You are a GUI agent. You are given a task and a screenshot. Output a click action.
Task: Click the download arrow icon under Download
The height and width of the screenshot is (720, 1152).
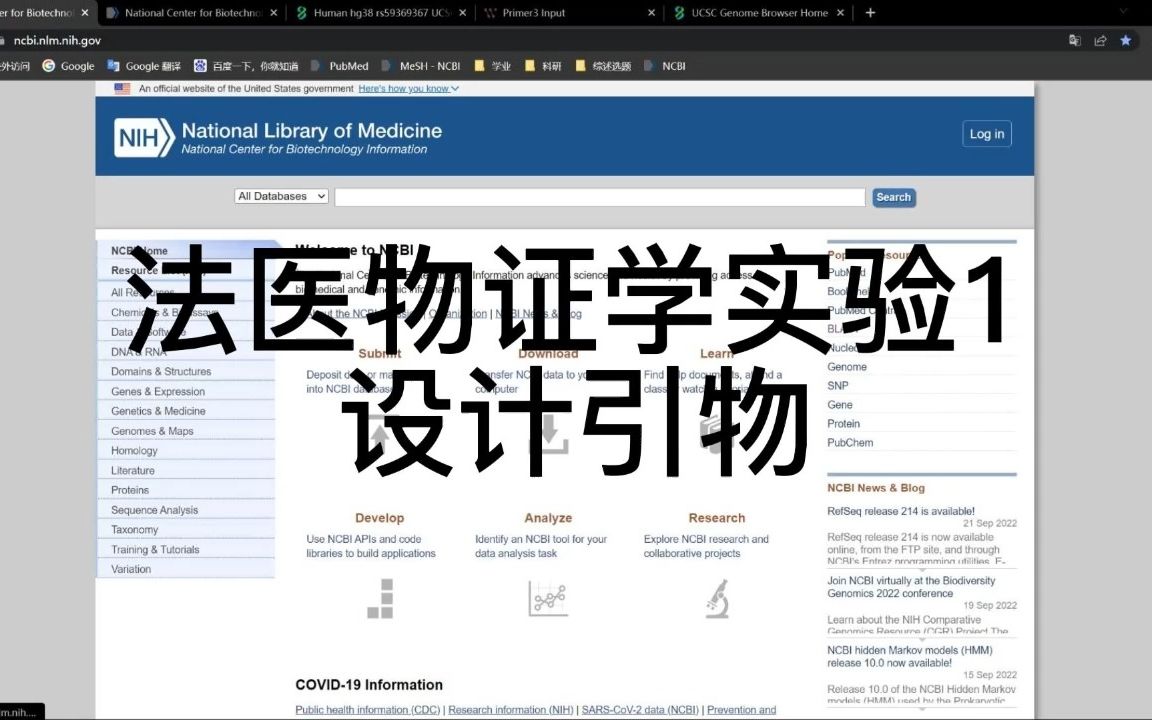(548, 430)
